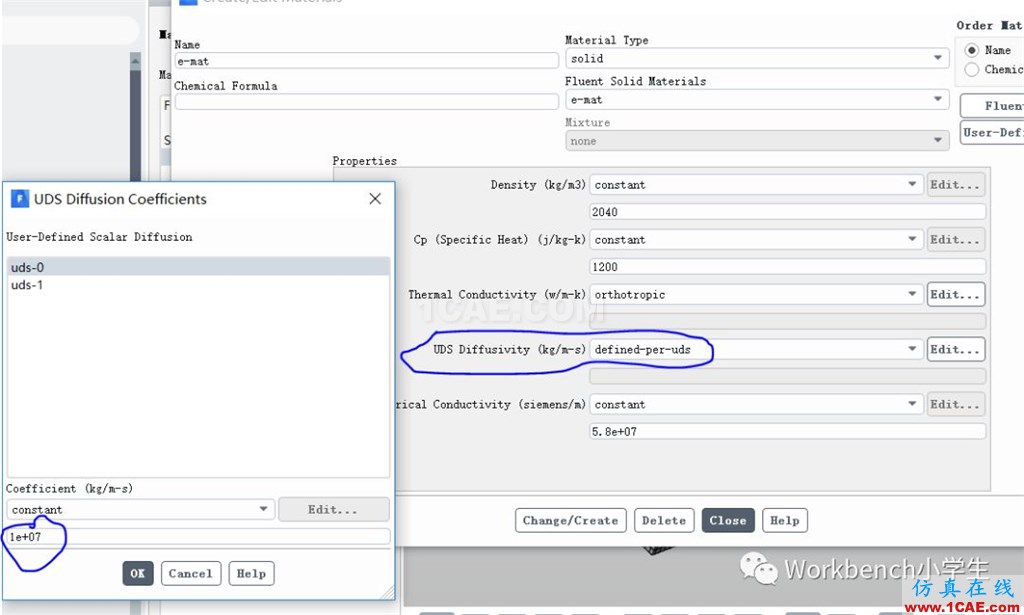1024x615 pixels.
Task: Open the Electrical Conductivity dropdown
Action: click(x=756, y=404)
